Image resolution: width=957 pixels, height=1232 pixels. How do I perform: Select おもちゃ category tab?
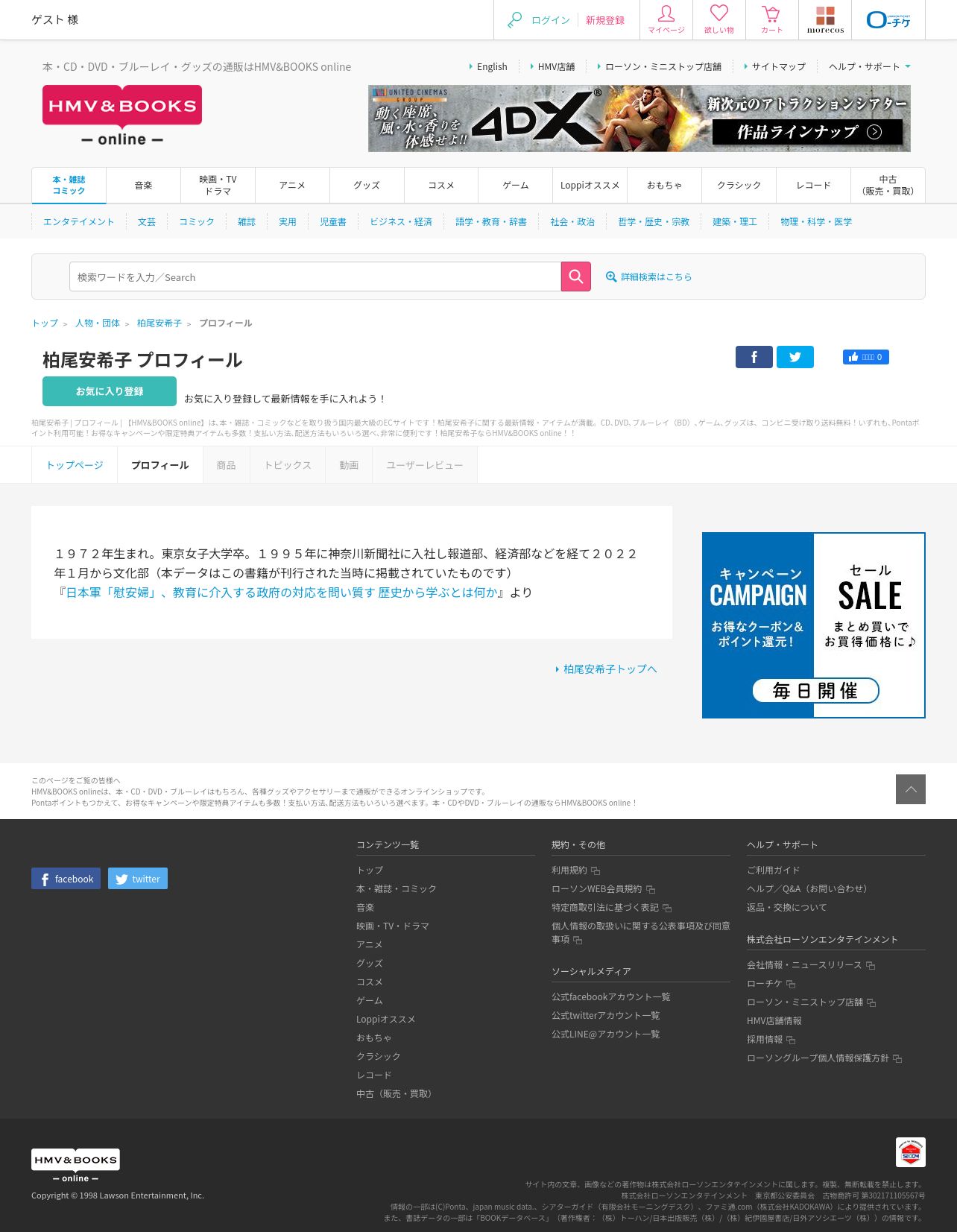(x=665, y=185)
